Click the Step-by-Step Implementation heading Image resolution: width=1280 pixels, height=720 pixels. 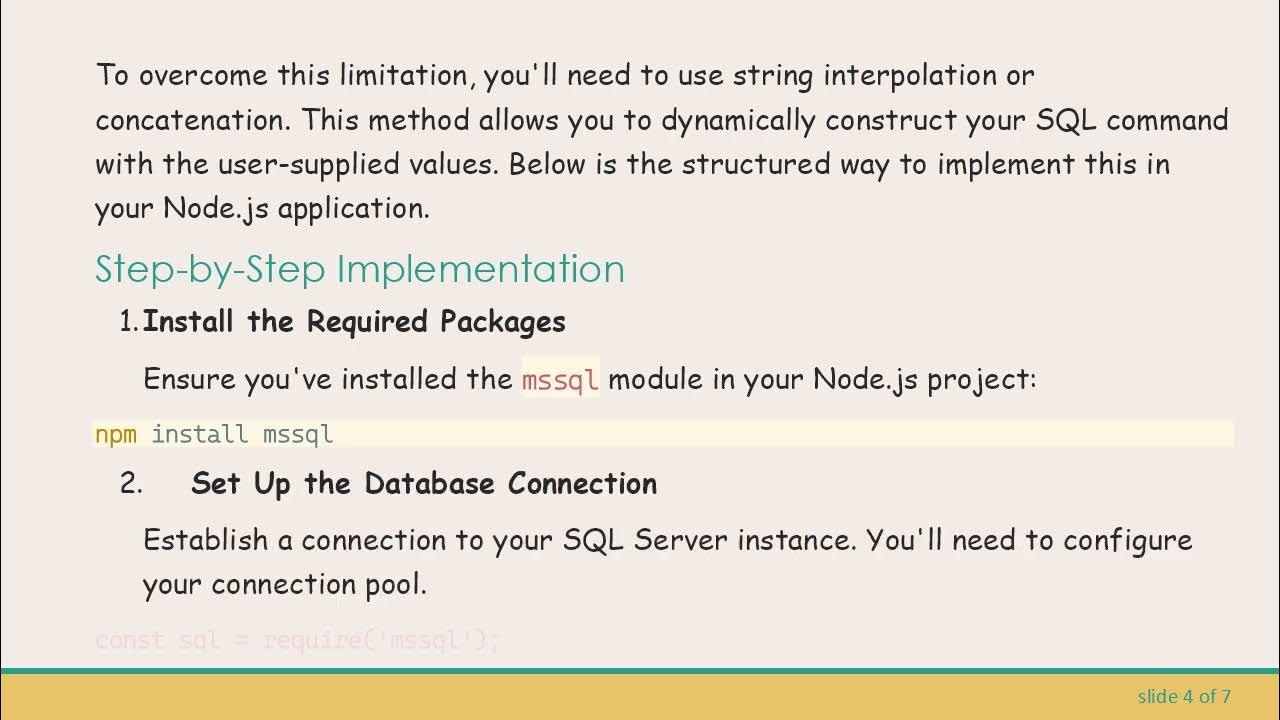click(359, 269)
